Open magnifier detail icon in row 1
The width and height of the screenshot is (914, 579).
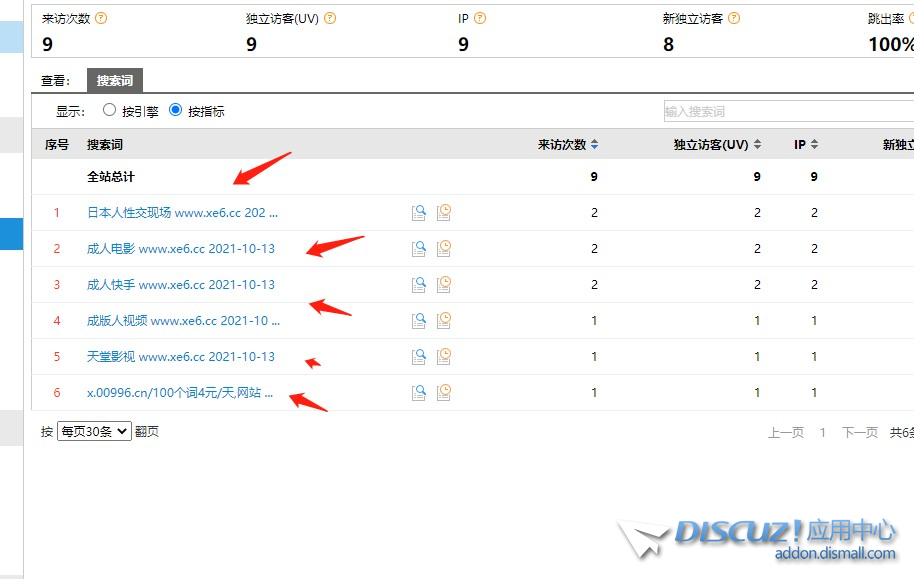pyautogui.click(x=420, y=212)
